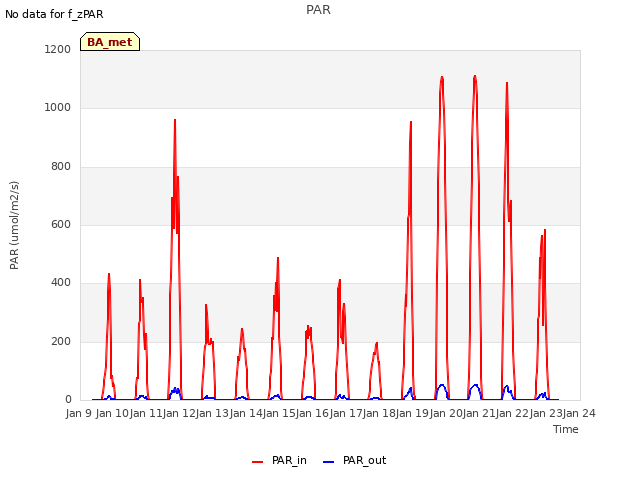Click the x-axis label Jan 18
Screen dimensions: 640x480
pos(379,413)
